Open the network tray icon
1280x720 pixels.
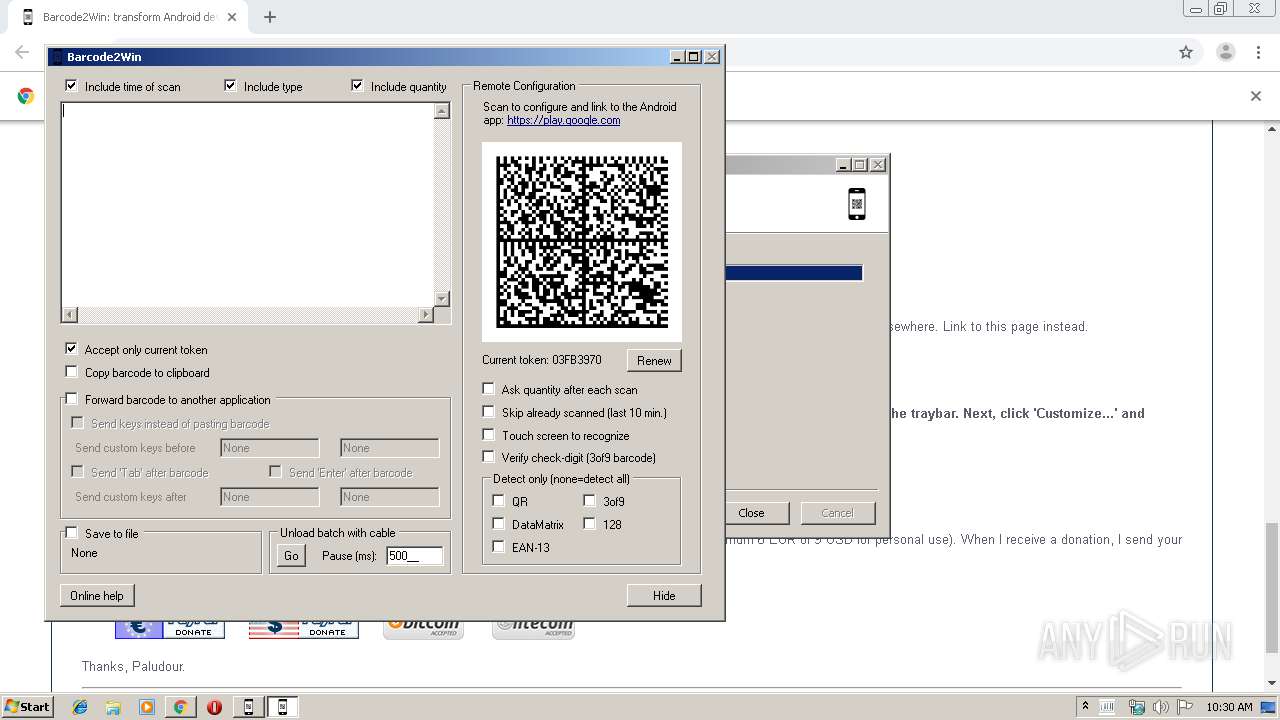[1136, 707]
